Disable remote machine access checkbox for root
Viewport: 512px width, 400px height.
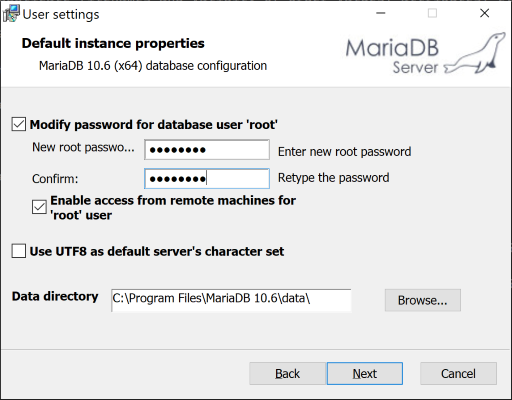point(39,207)
